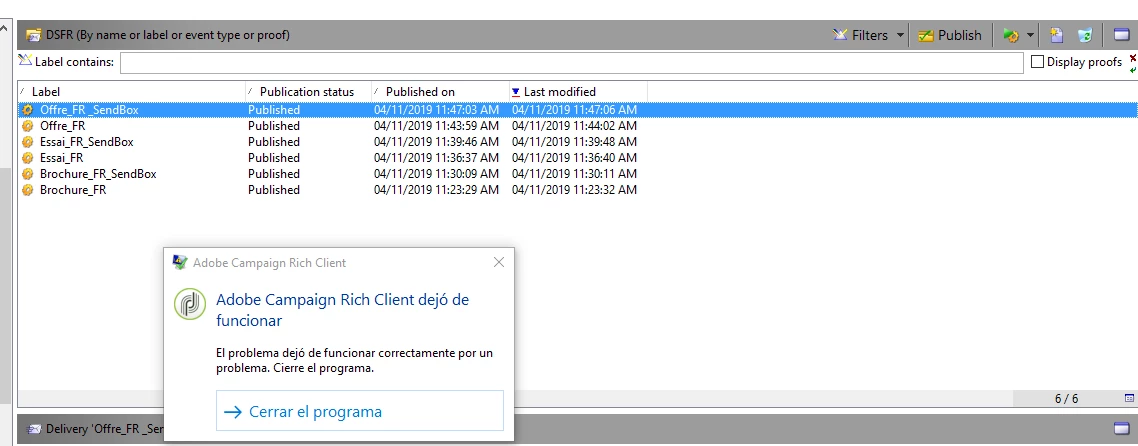Click the filter icon beside Label contains
1138x446 pixels.
coord(25,61)
